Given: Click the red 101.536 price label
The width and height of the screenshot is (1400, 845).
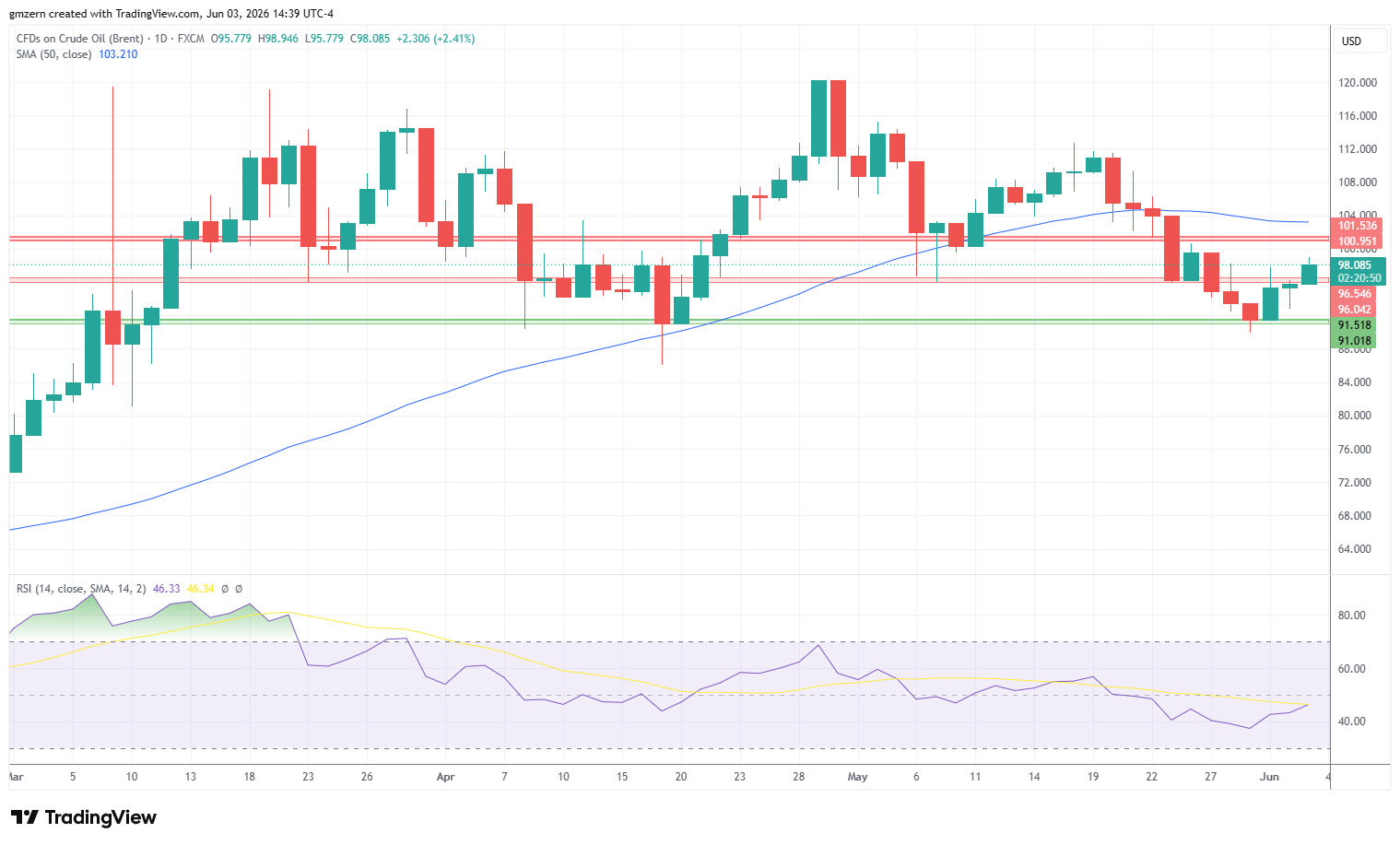Looking at the screenshot, I should (1358, 226).
